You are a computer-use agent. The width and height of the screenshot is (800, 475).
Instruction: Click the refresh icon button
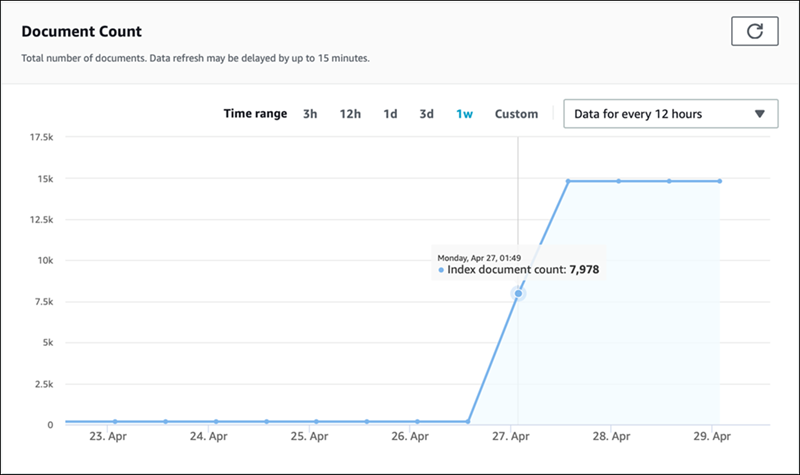(755, 32)
